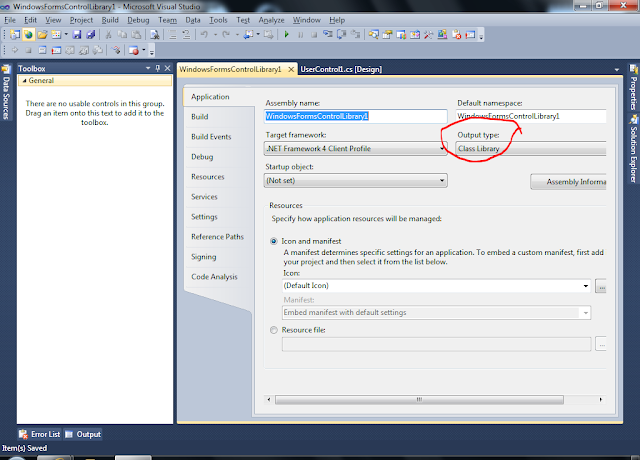Open the Project menu

(81, 20)
